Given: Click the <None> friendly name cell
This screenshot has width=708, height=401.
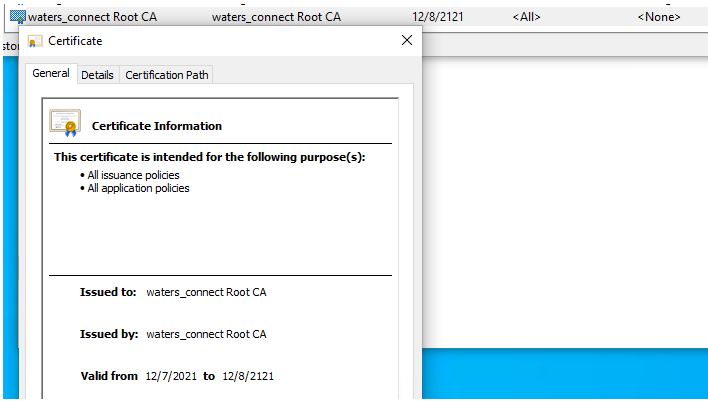Looking at the screenshot, I should tap(659, 17).
